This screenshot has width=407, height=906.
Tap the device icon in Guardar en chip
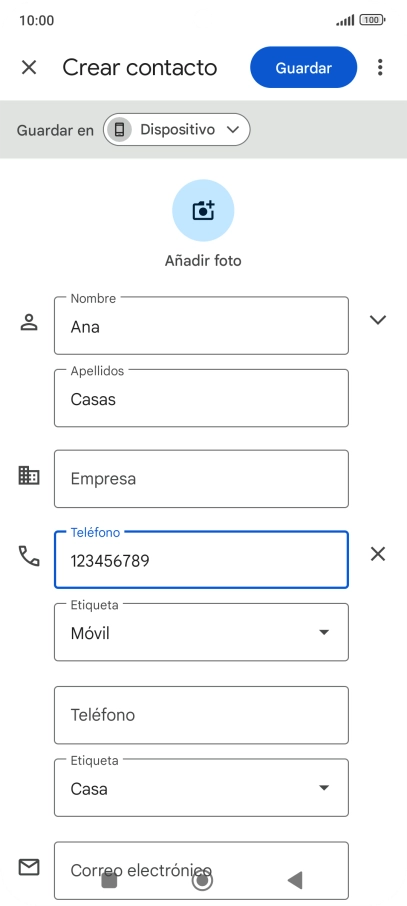119,129
